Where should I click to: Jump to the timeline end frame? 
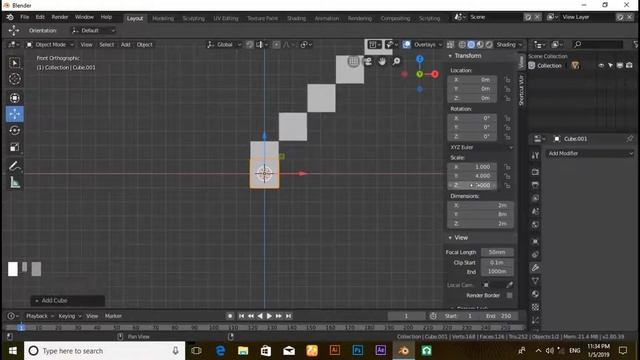[289, 316]
